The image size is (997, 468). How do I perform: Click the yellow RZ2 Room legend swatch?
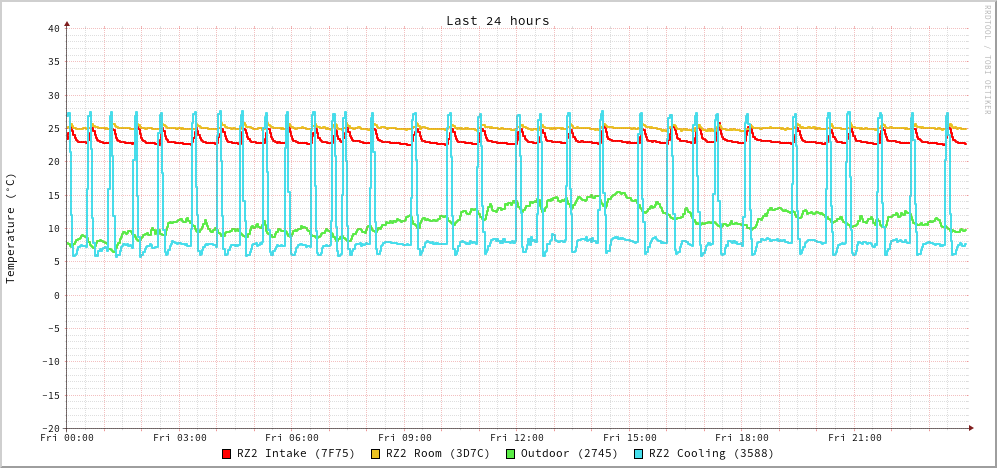point(375,454)
